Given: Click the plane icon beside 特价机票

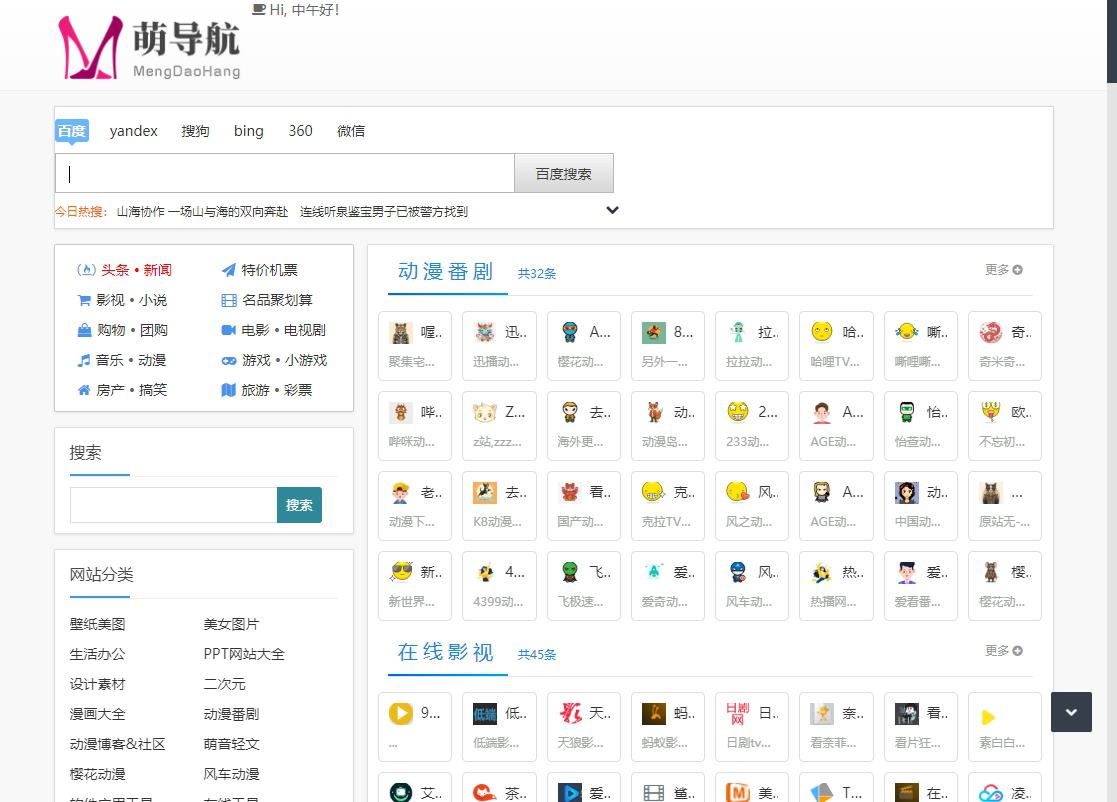Looking at the screenshot, I should pos(229,270).
